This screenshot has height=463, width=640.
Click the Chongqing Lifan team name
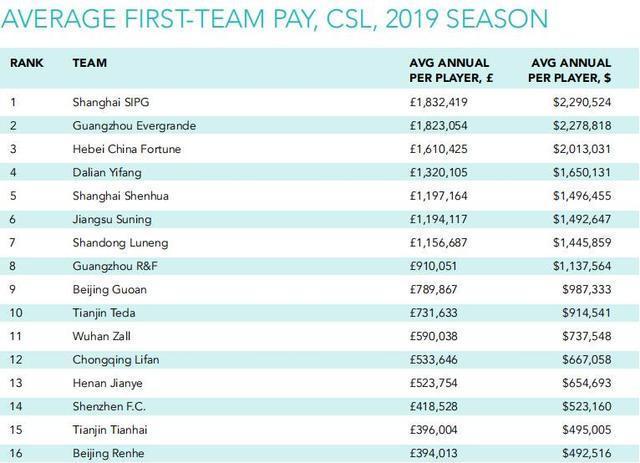pyautogui.click(x=116, y=360)
